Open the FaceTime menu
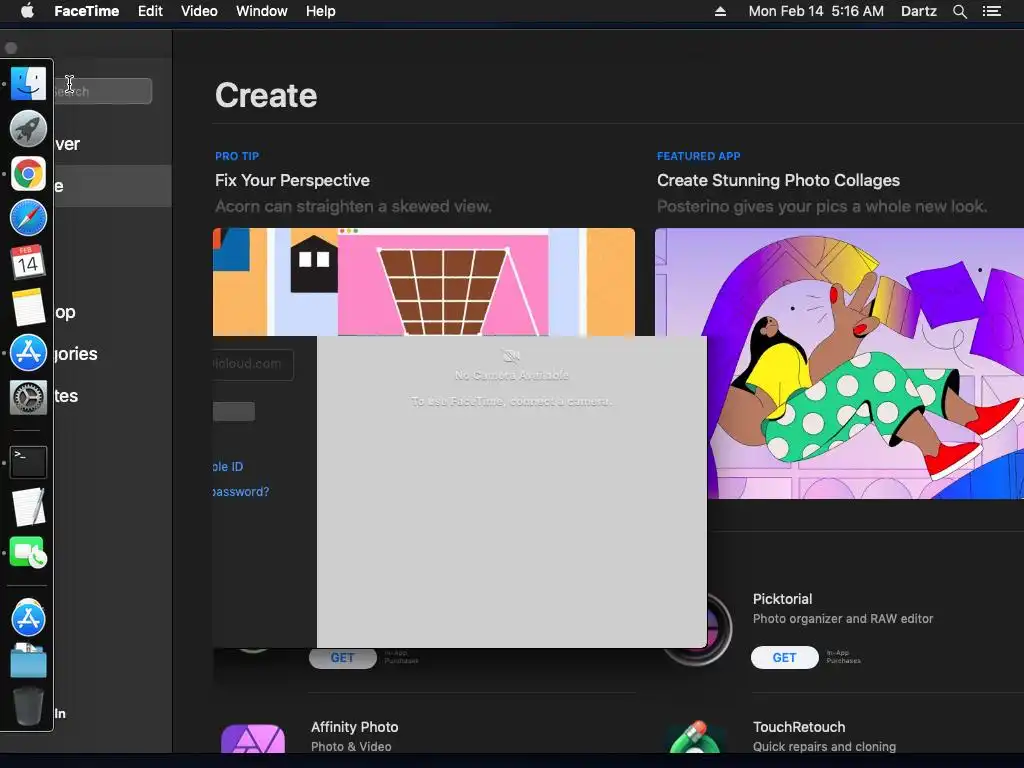1024x768 pixels. point(86,11)
